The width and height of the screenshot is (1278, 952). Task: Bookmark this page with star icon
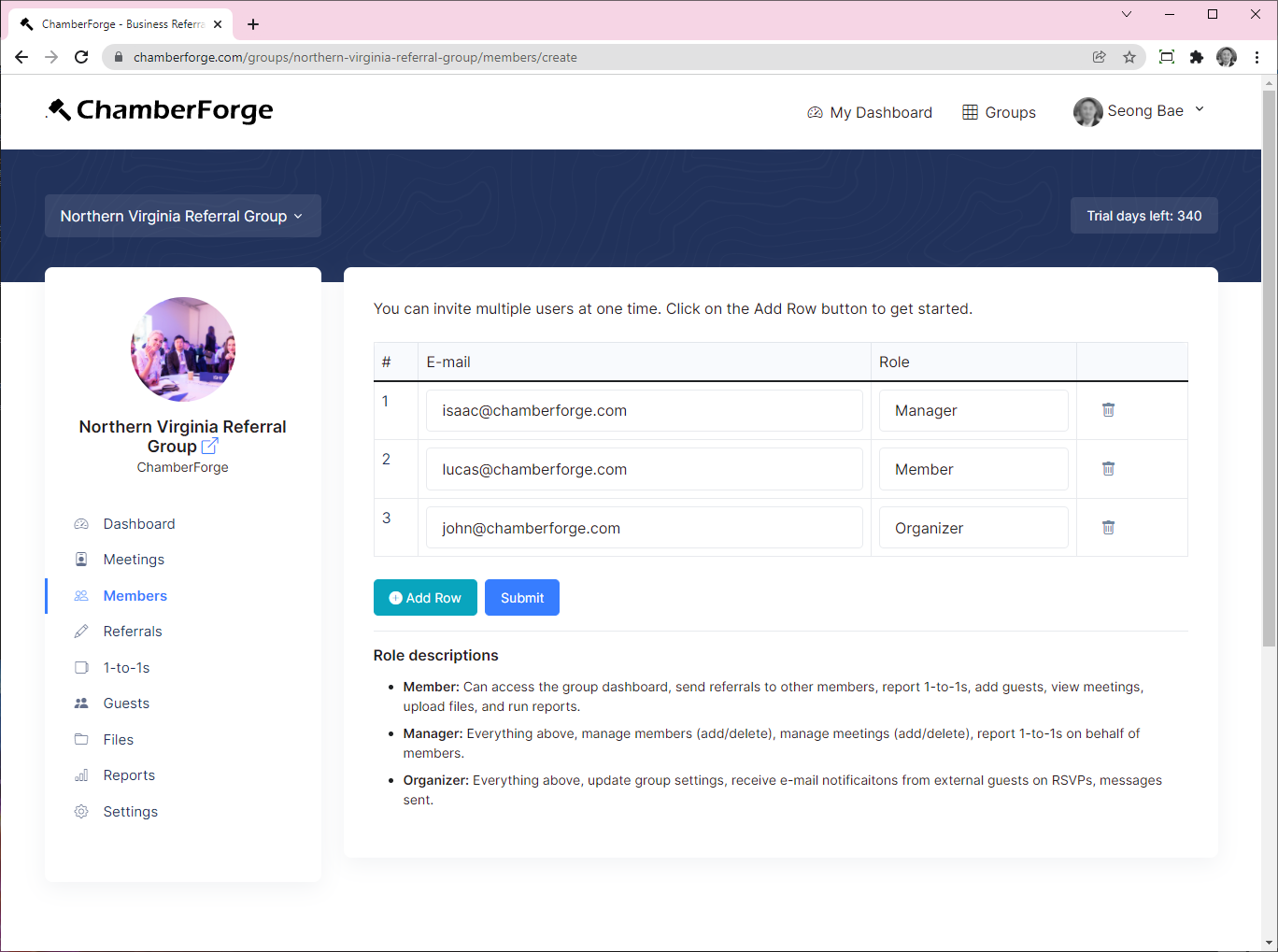coord(1129,57)
